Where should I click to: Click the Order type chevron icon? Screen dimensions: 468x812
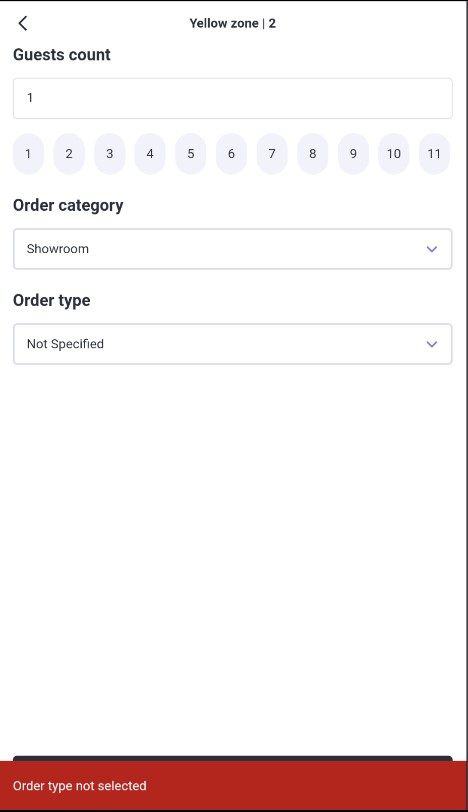pos(431,344)
